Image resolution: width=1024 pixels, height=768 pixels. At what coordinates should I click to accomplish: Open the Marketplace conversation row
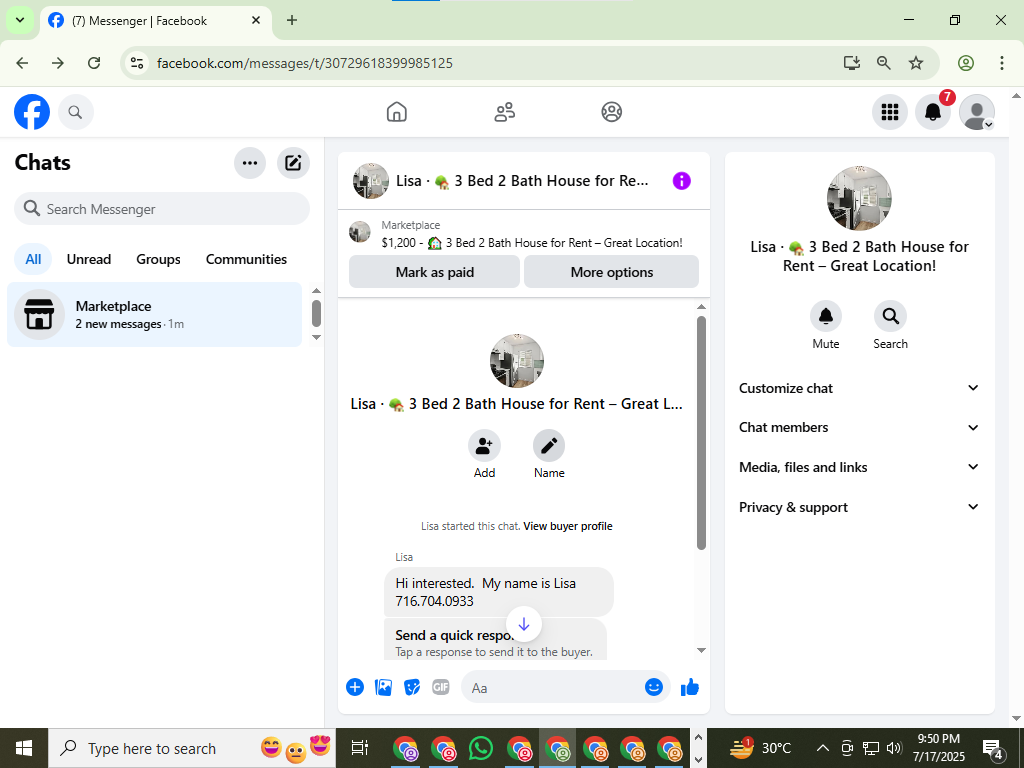pyautogui.click(x=155, y=315)
